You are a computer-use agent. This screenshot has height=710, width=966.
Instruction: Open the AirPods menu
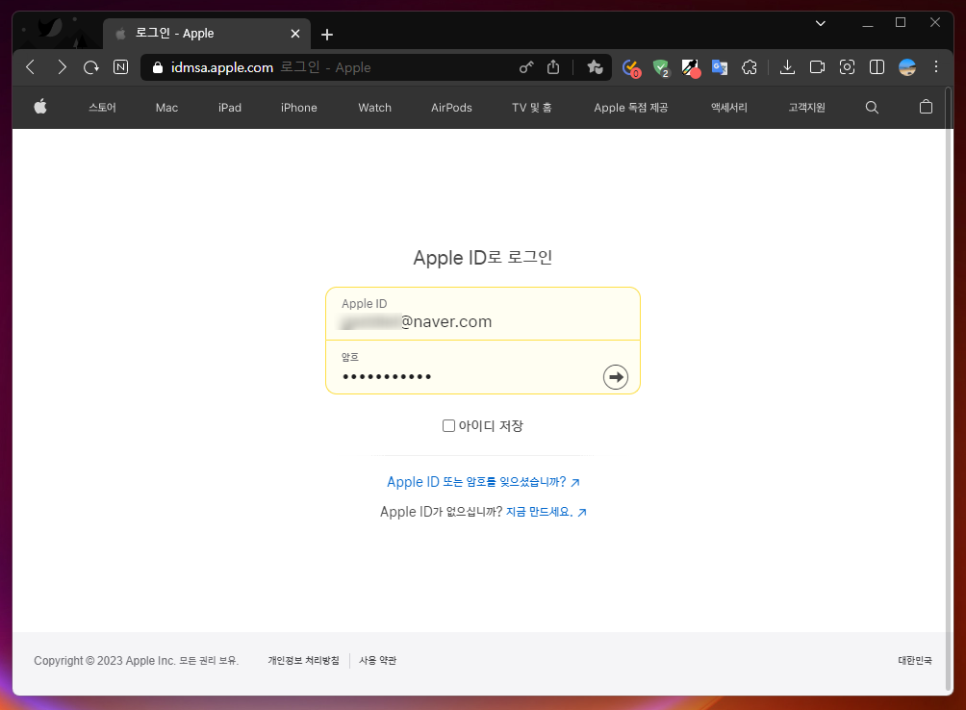(x=452, y=107)
